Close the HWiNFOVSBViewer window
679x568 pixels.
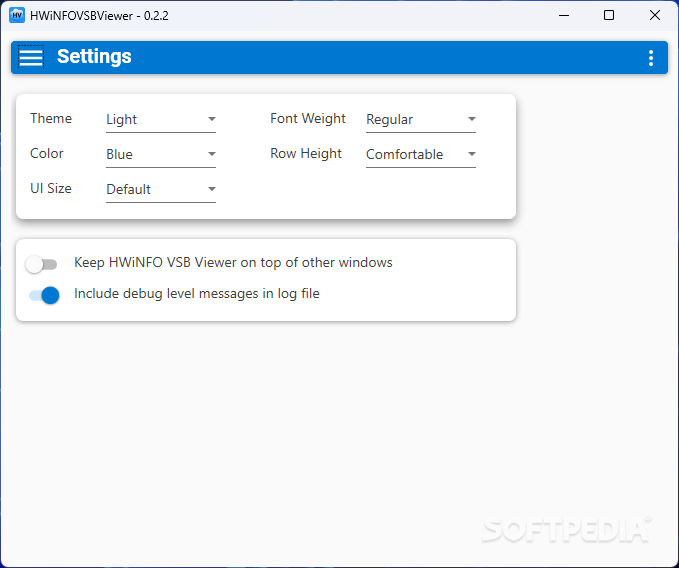coord(655,16)
